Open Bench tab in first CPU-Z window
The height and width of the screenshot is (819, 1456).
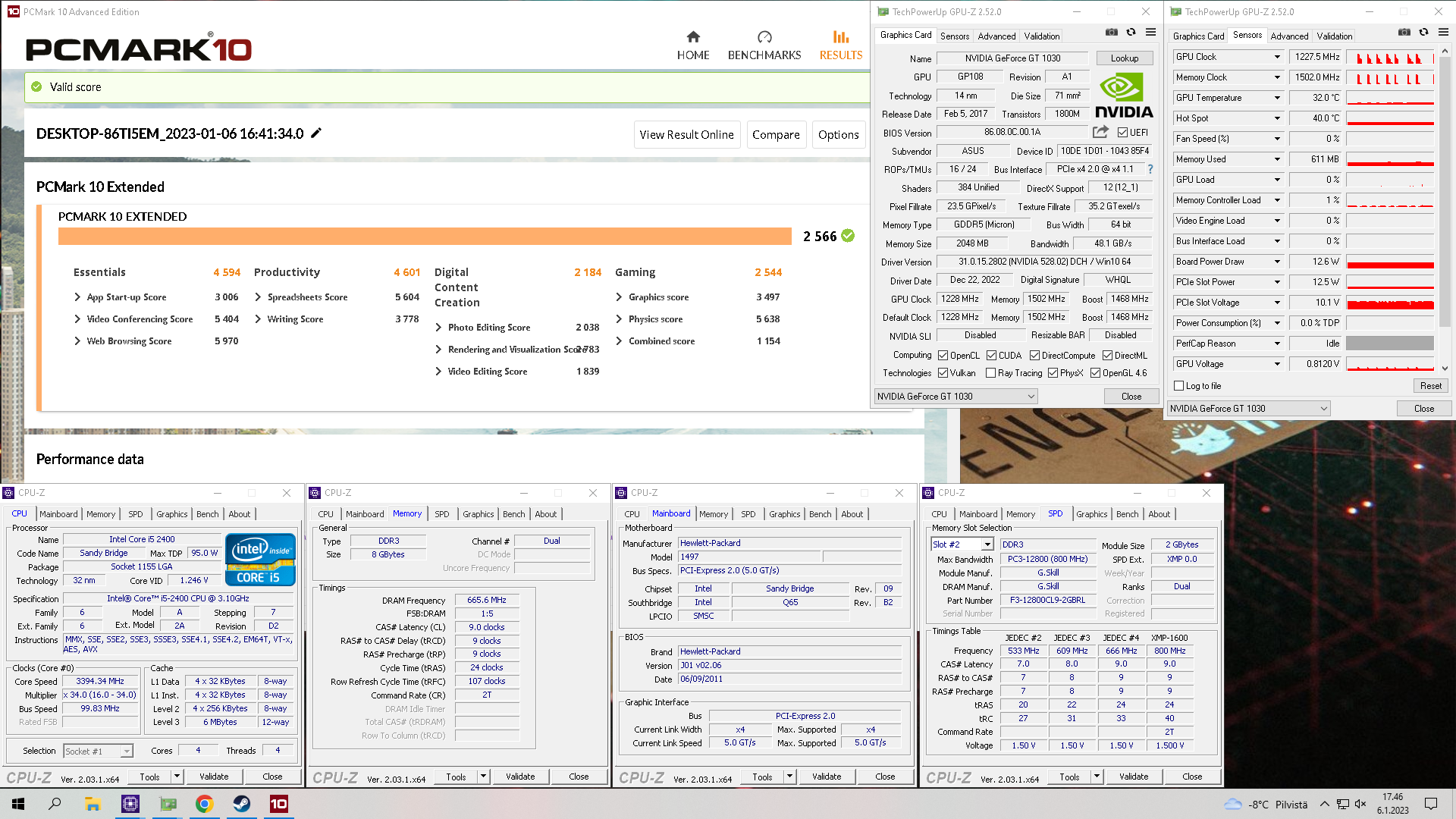[x=207, y=514]
